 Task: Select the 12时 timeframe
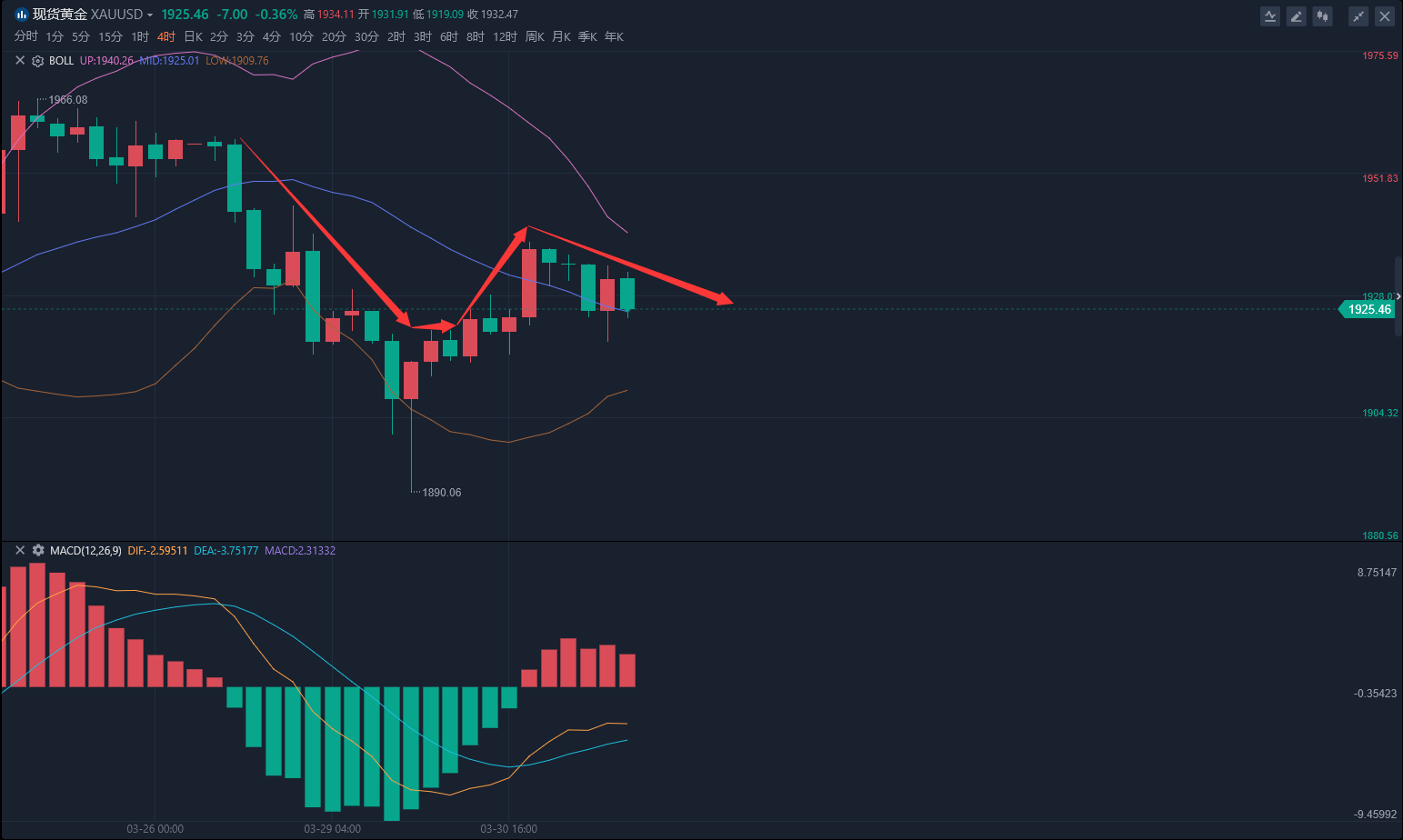[x=505, y=36]
